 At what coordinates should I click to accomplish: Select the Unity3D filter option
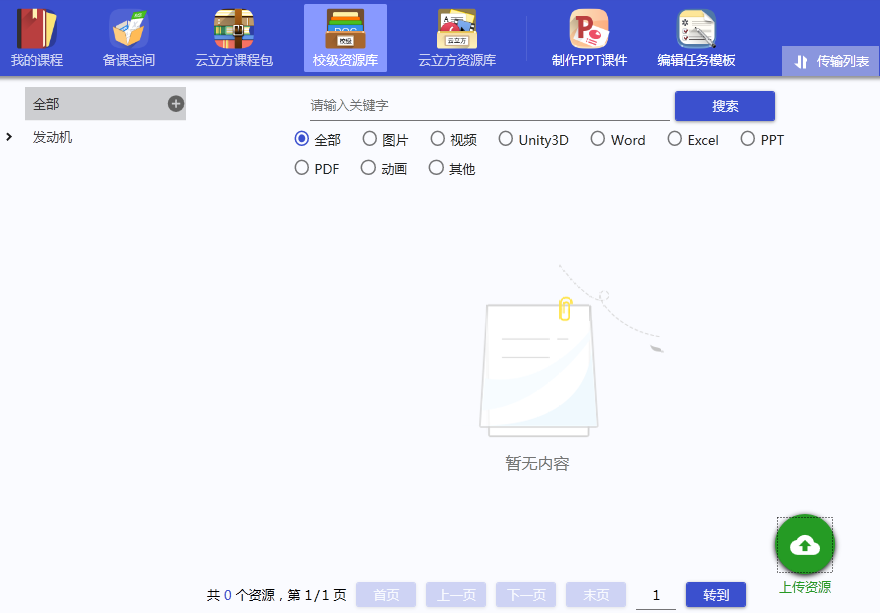point(506,139)
